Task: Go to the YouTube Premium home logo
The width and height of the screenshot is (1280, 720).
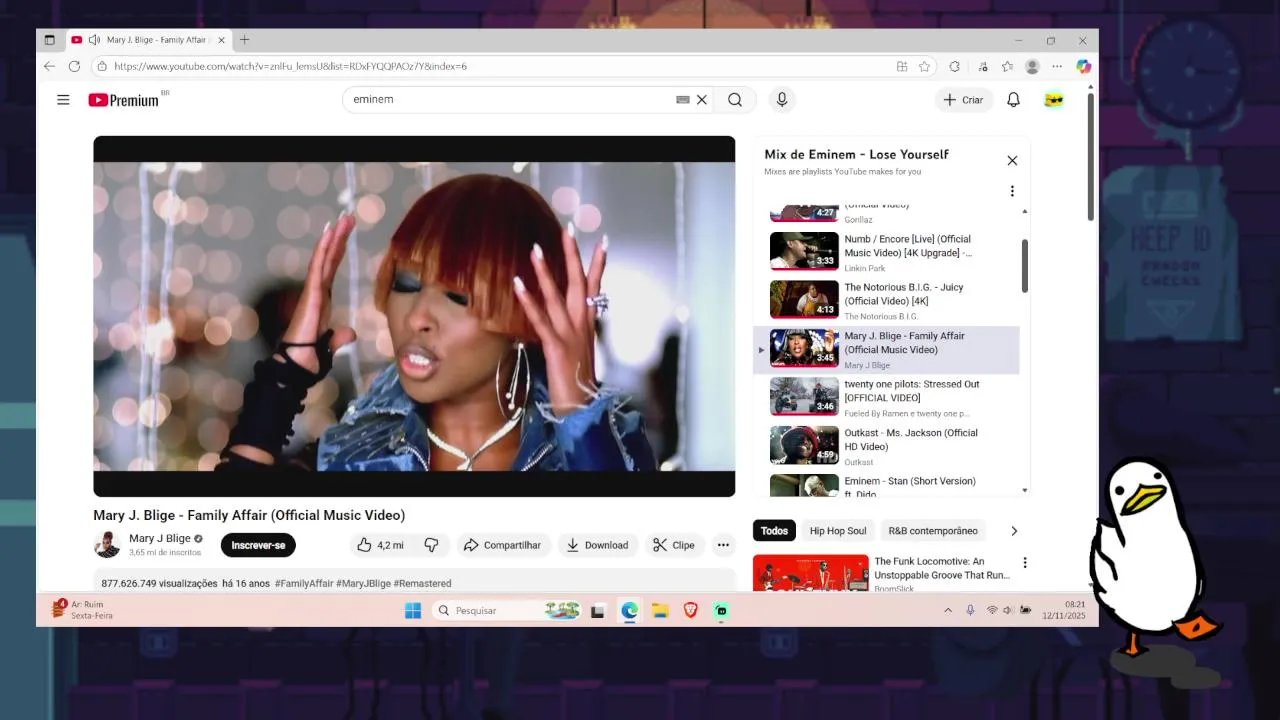Action: tap(123, 100)
